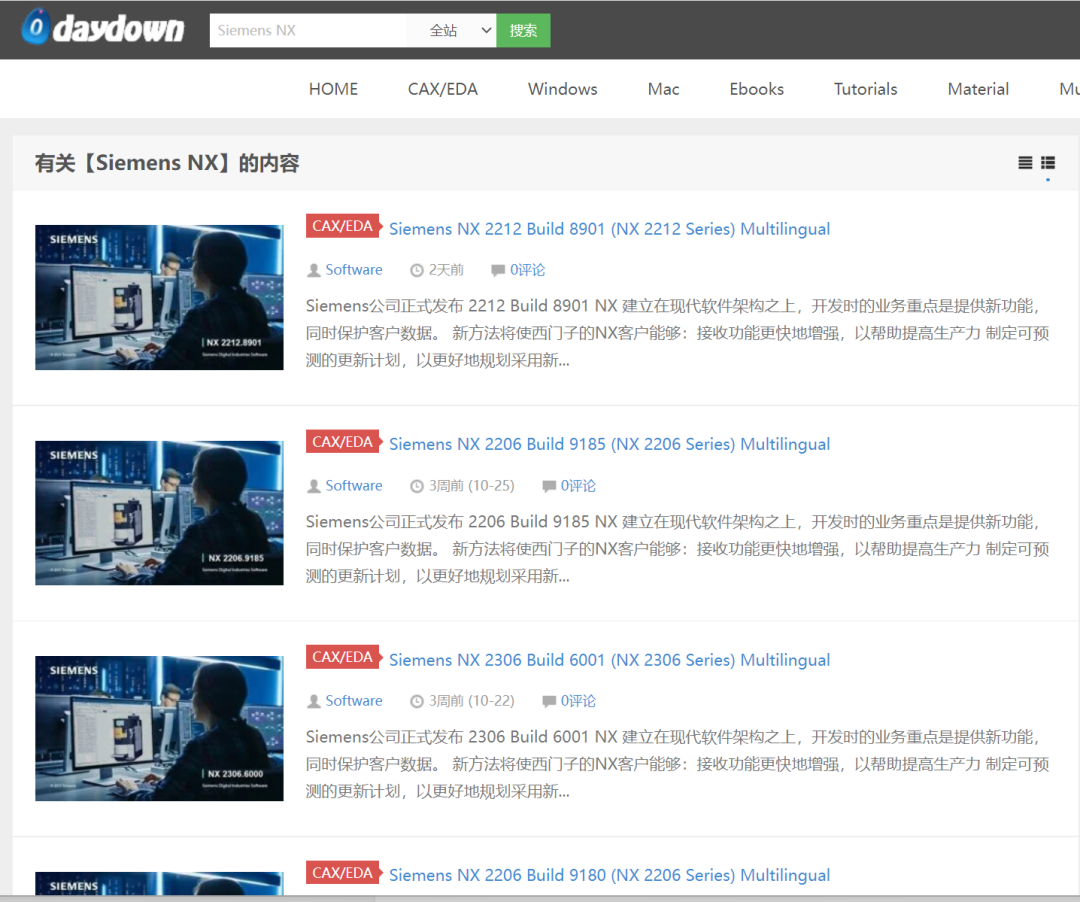
Task: Open the Ebooks navigation item
Action: 756,89
